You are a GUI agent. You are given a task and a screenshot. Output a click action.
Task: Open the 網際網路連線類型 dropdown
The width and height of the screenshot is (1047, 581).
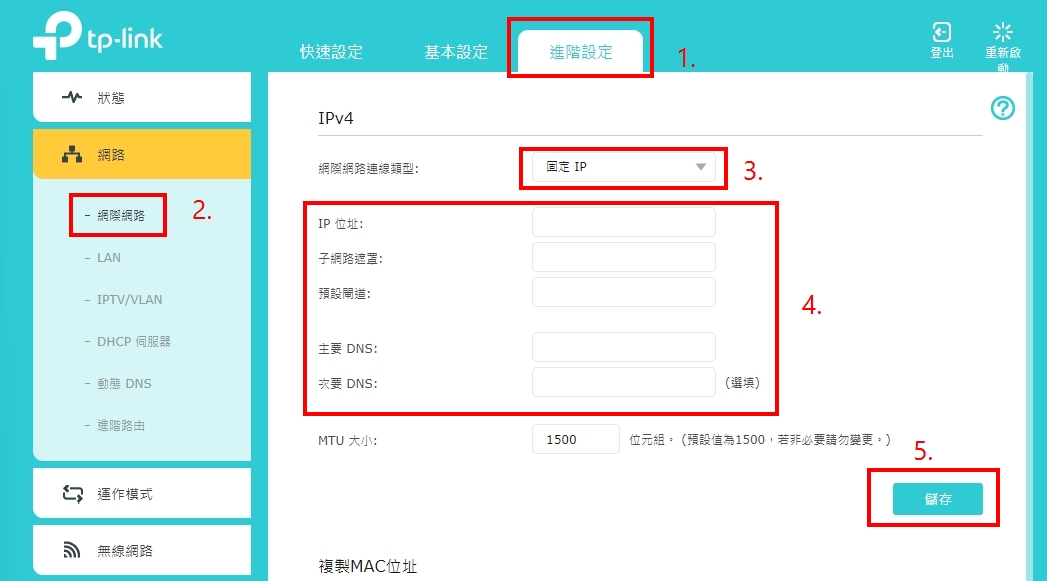[x=620, y=167]
